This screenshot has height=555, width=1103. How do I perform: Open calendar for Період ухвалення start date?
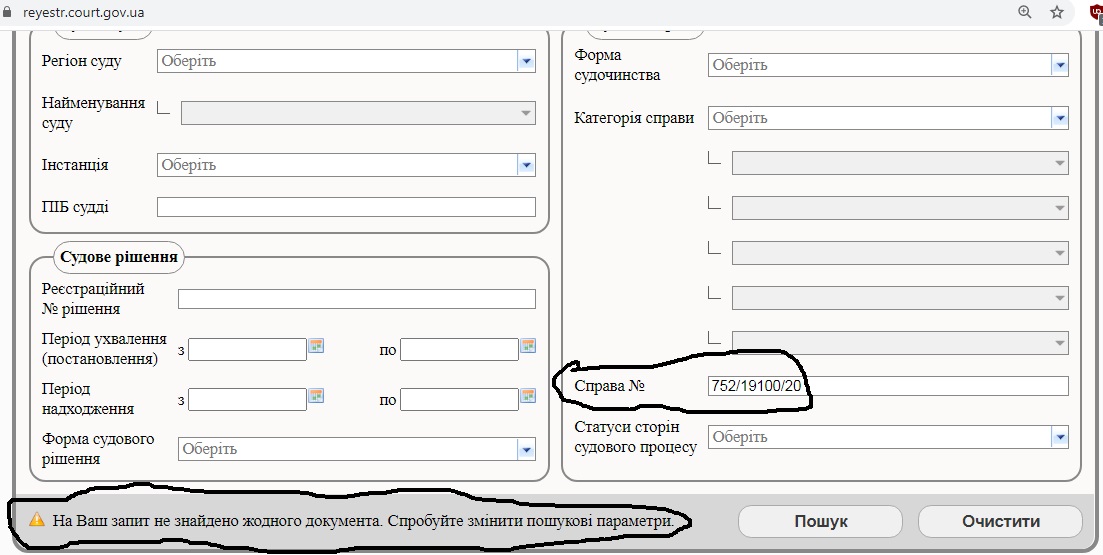coord(317,347)
